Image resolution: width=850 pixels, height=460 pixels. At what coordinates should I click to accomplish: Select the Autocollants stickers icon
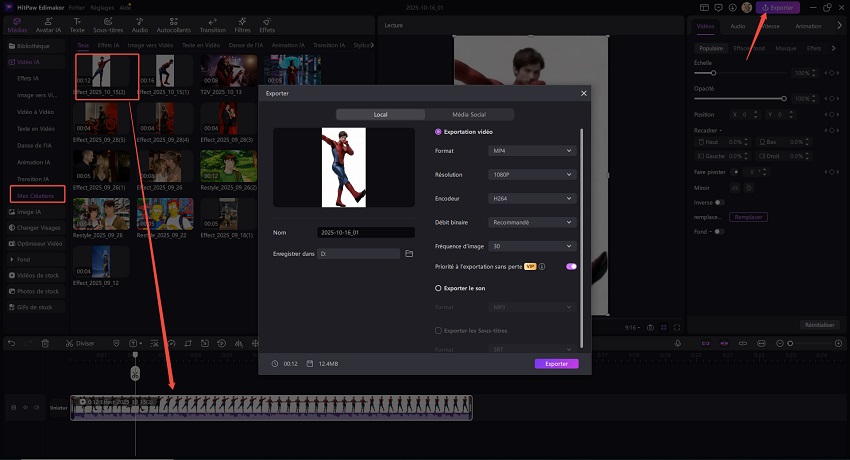(174, 26)
